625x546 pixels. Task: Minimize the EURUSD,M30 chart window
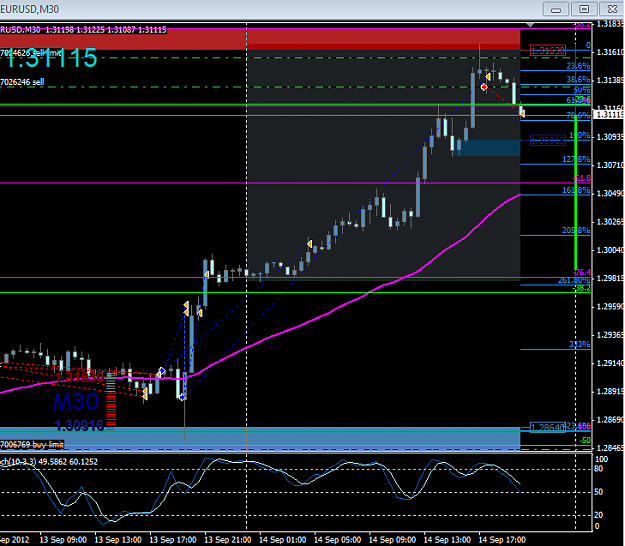point(556,9)
